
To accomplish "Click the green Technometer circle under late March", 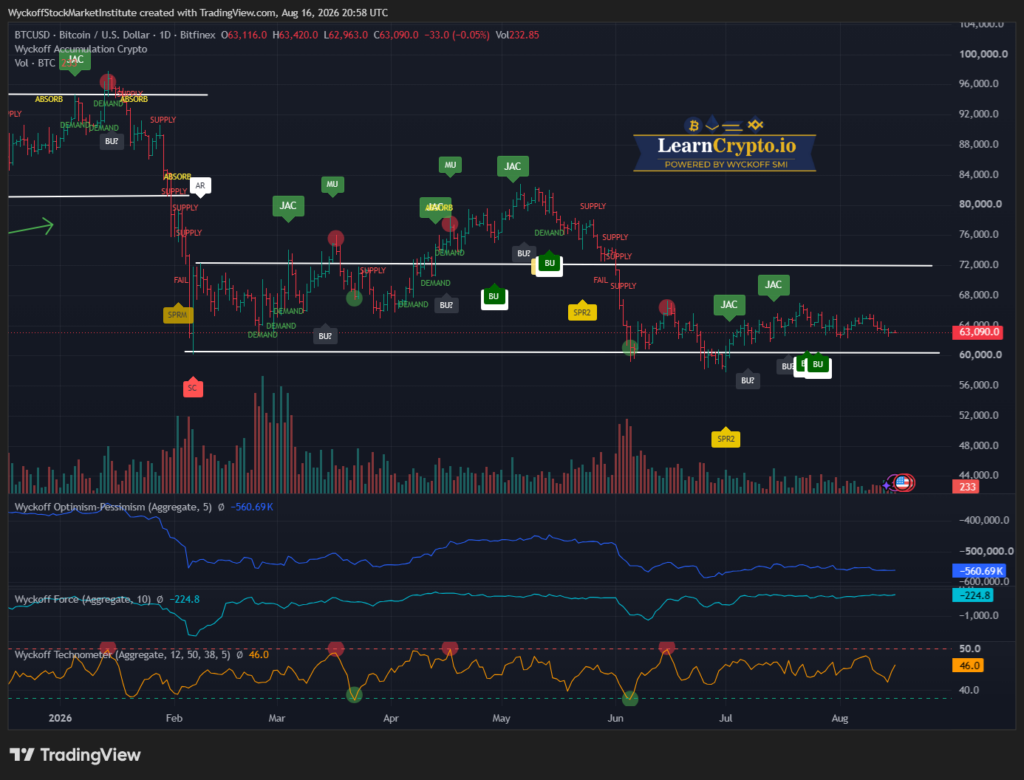I will [354, 695].
